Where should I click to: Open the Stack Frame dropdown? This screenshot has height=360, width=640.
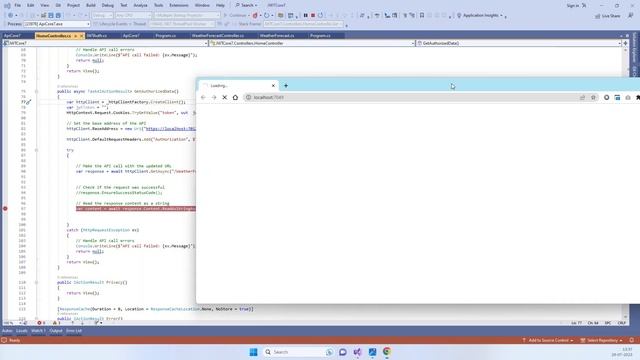(303, 24)
